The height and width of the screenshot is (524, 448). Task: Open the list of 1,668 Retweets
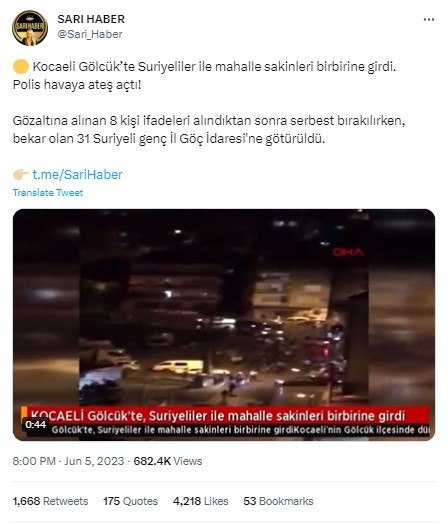coord(50,501)
